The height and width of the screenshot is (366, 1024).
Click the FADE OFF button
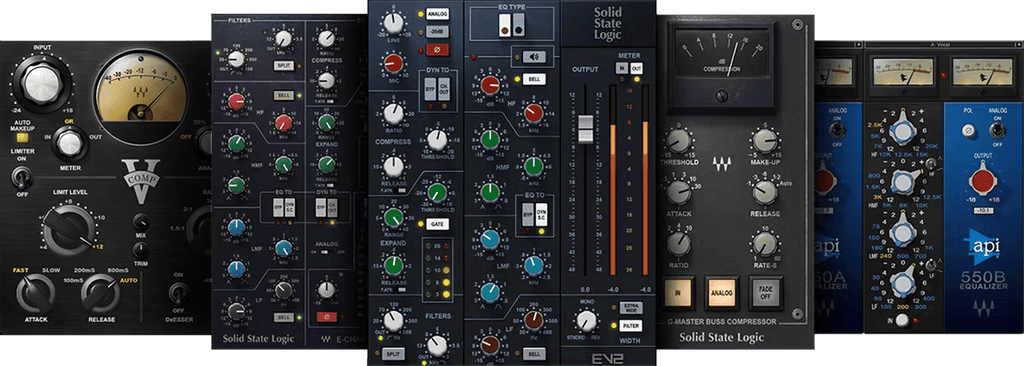point(765,293)
